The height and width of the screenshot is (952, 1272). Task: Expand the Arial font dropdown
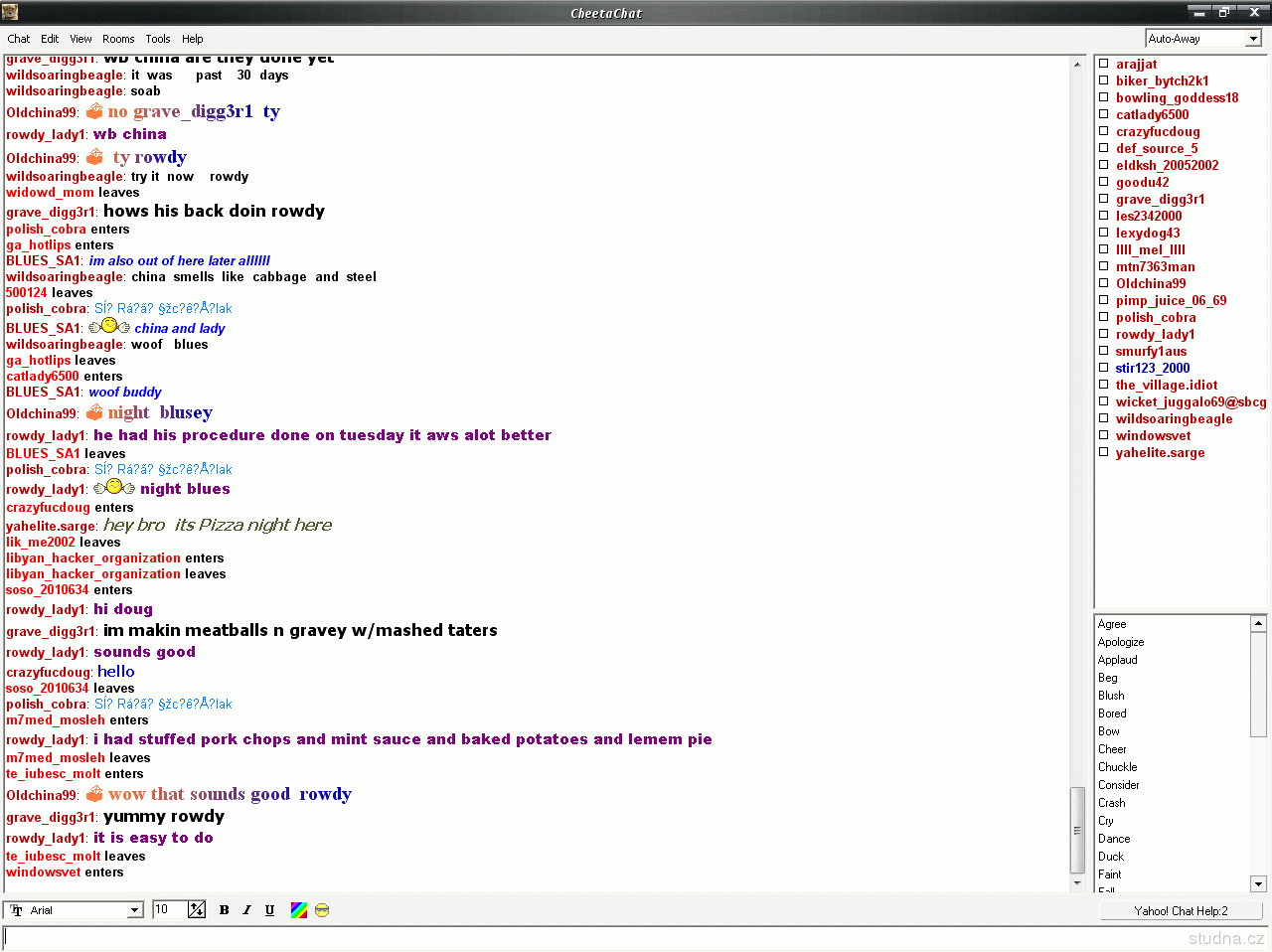click(x=134, y=910)
